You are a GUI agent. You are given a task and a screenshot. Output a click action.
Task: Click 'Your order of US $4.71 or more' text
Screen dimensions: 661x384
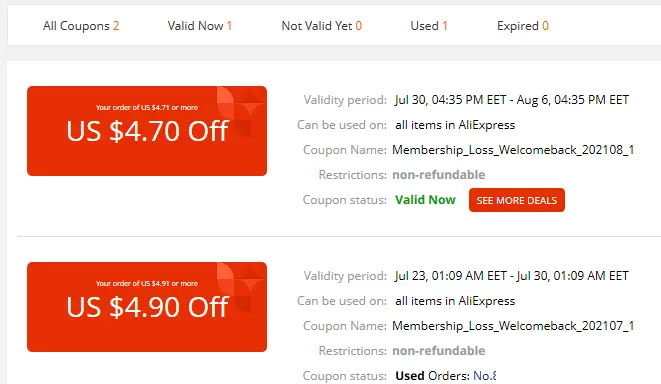(147, 107)
